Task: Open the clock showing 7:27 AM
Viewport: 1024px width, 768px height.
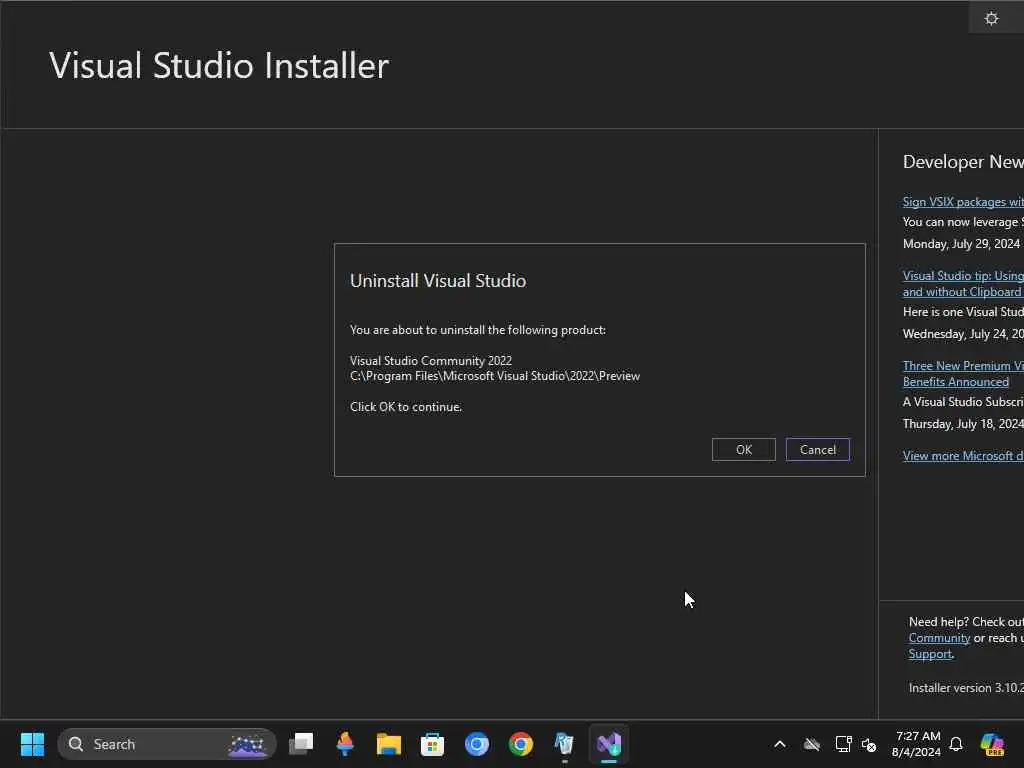Action: [x=916, y=744]
